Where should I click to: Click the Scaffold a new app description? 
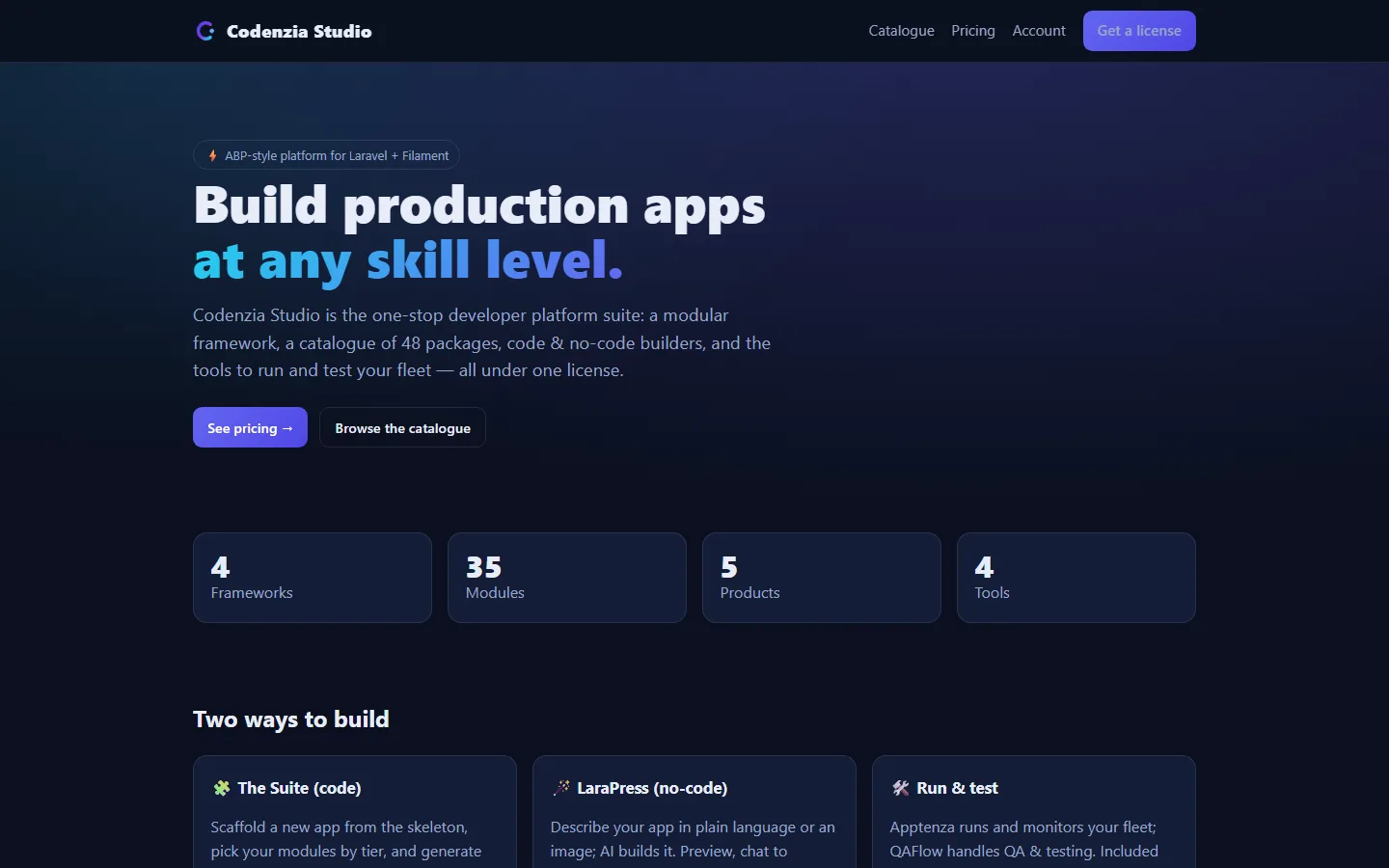pos(346,840)
